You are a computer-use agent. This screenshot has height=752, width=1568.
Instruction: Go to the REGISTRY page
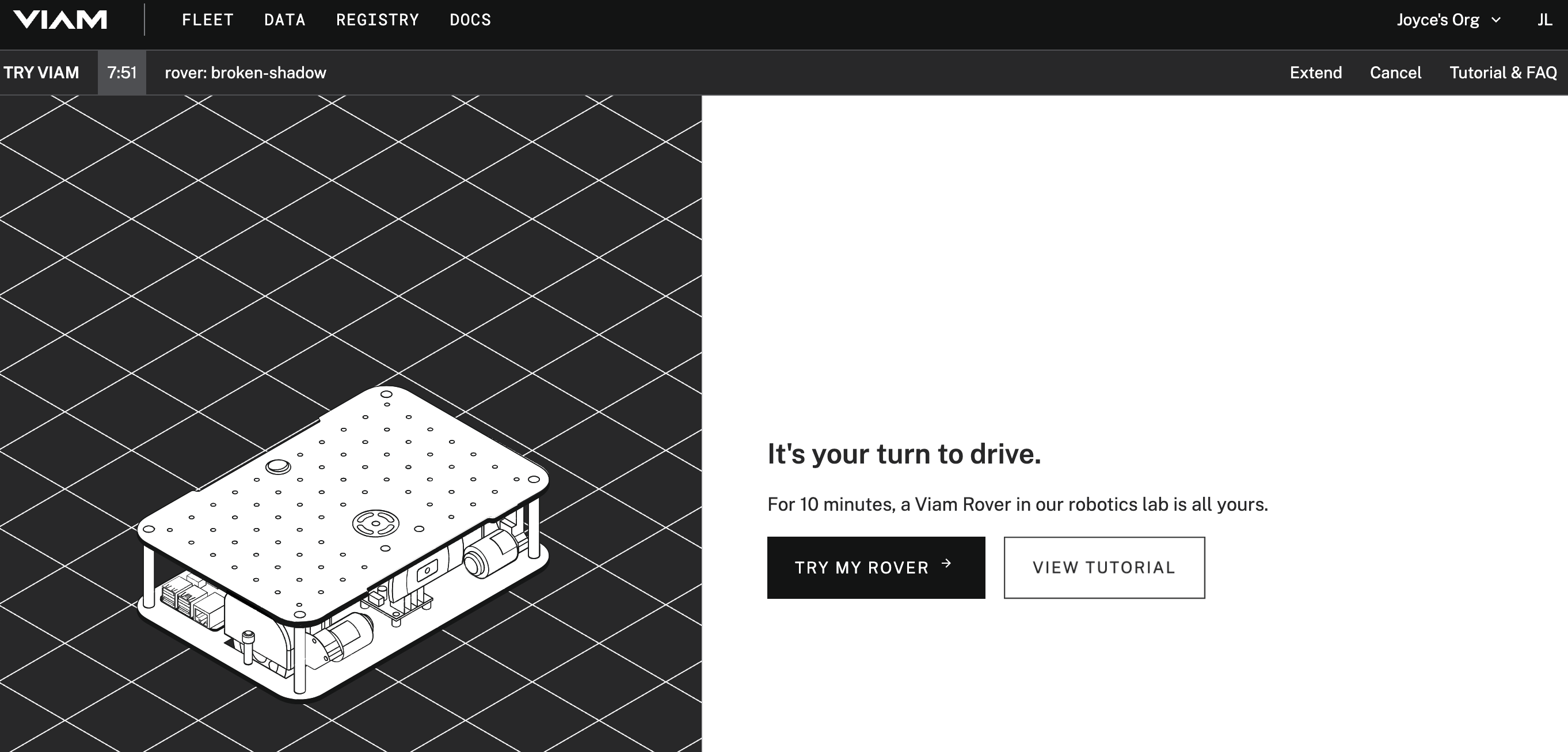click(x=378, y=20)
